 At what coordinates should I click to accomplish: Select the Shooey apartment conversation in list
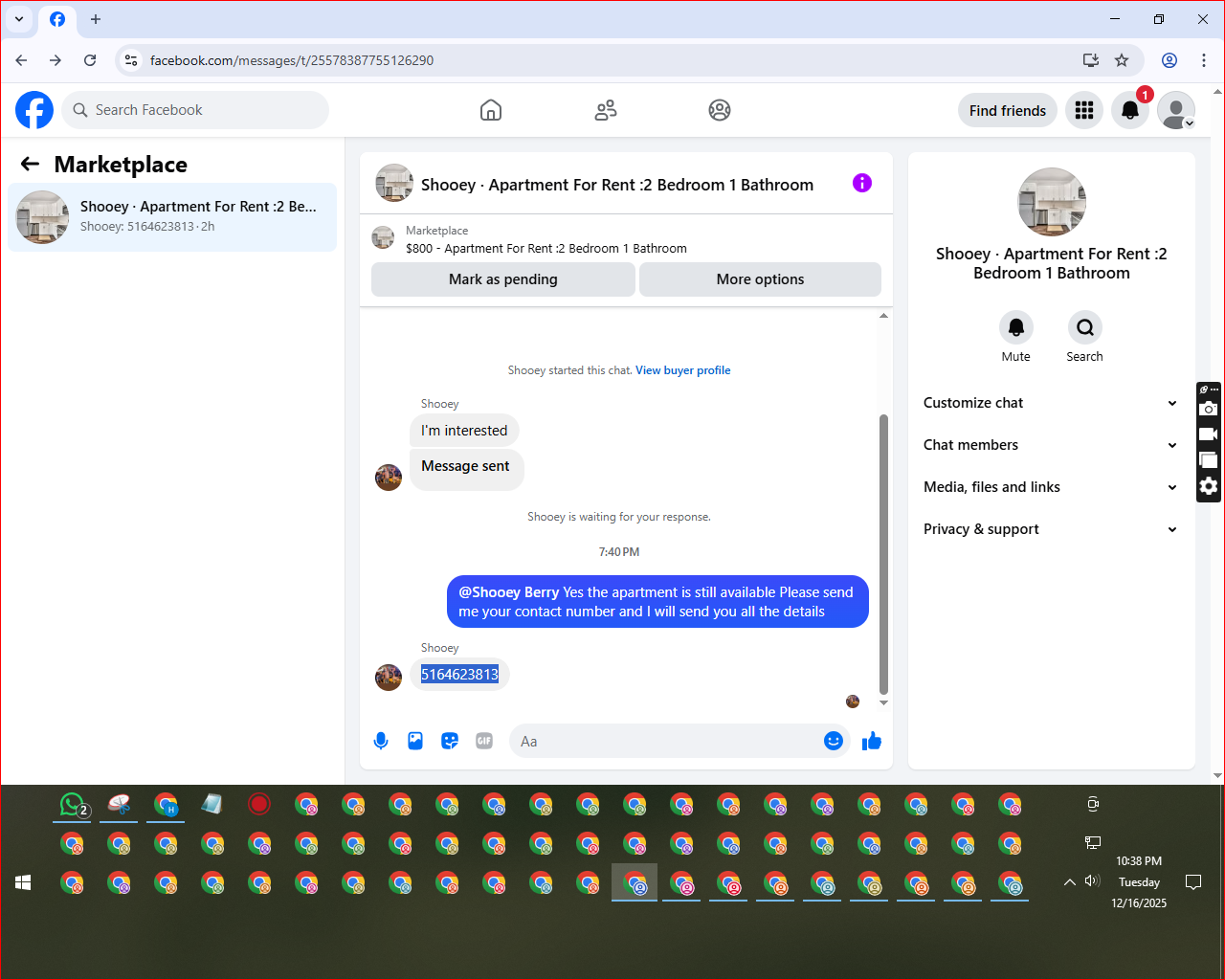click(172, 217)
